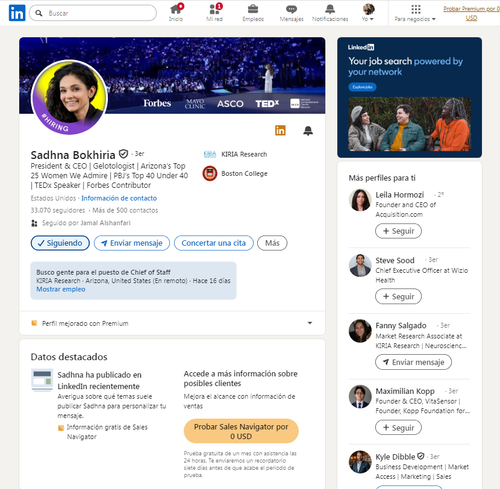This screenshot has height=489, width=500.
Task: Open Información de contacto
Action: tap(119, 198)
